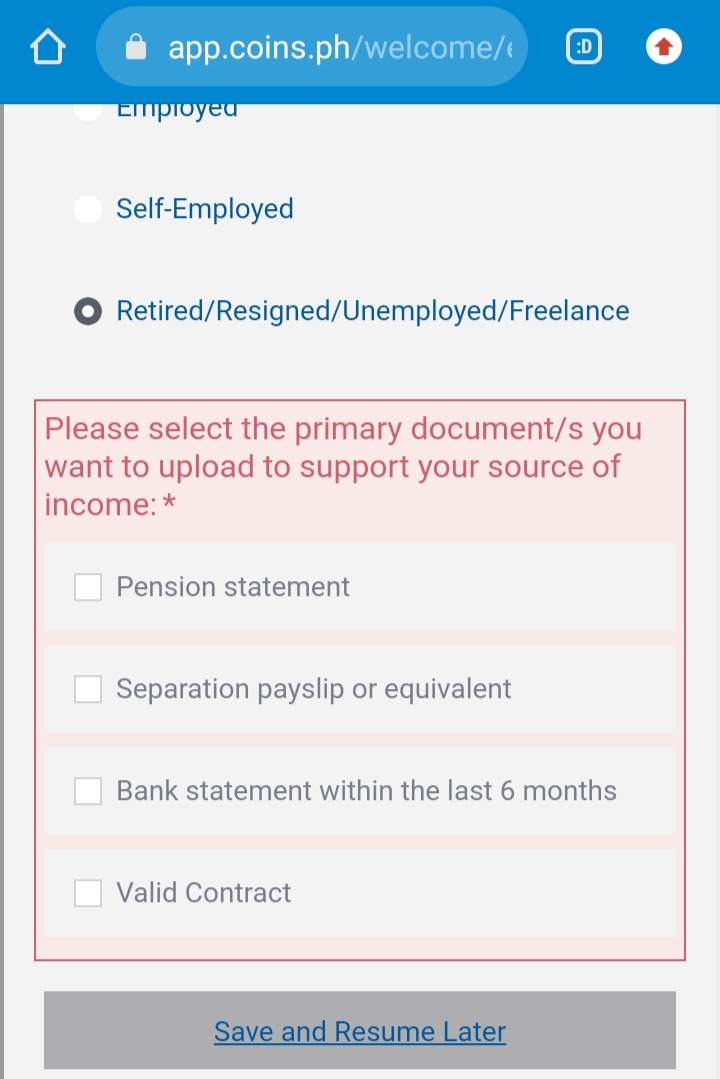720x1079 pixels.
Task: Tap the browser home icon
Action: click(47, 47)
